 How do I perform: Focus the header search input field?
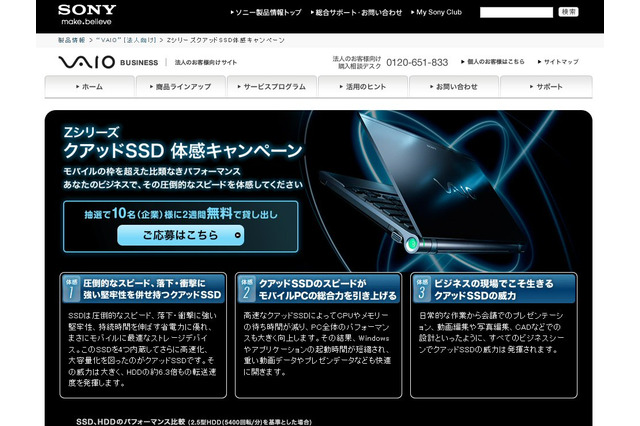(x=516, y=12)
